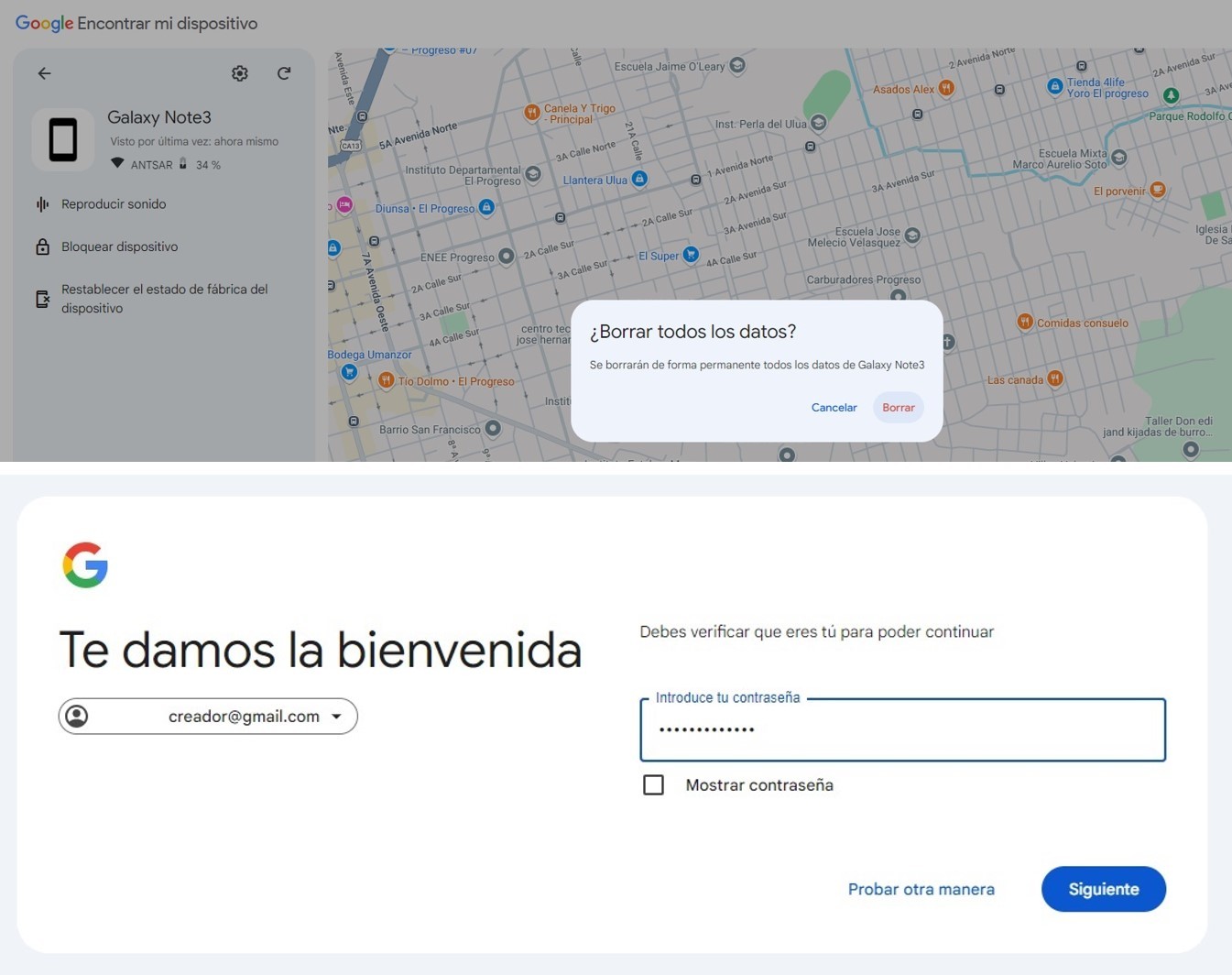
Task: Focus the Introduce tu contraseña password field
Action: pos(902,730)
